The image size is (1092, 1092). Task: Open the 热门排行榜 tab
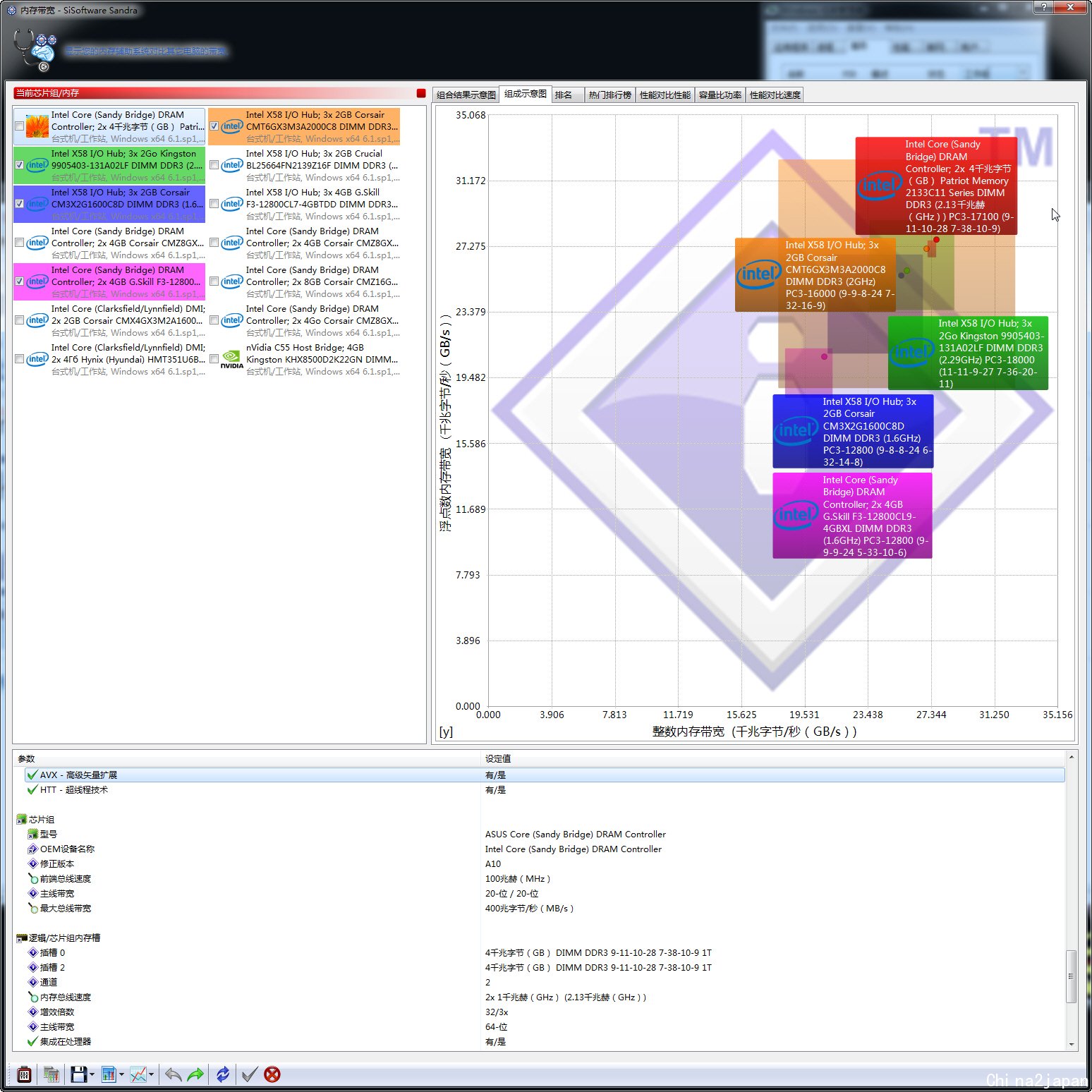click(x=610, y=95)
